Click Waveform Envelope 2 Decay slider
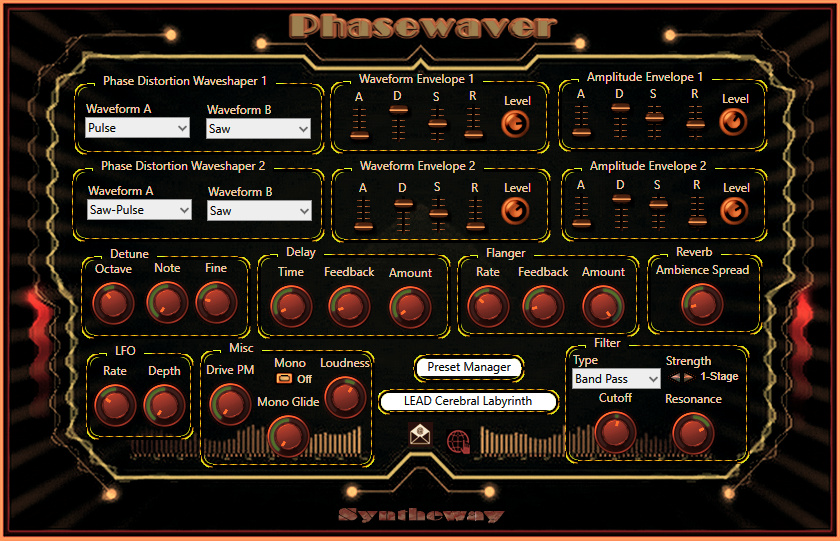Image resolution: width=840 pixels, height=541 pixels. (x=403, y=215)
